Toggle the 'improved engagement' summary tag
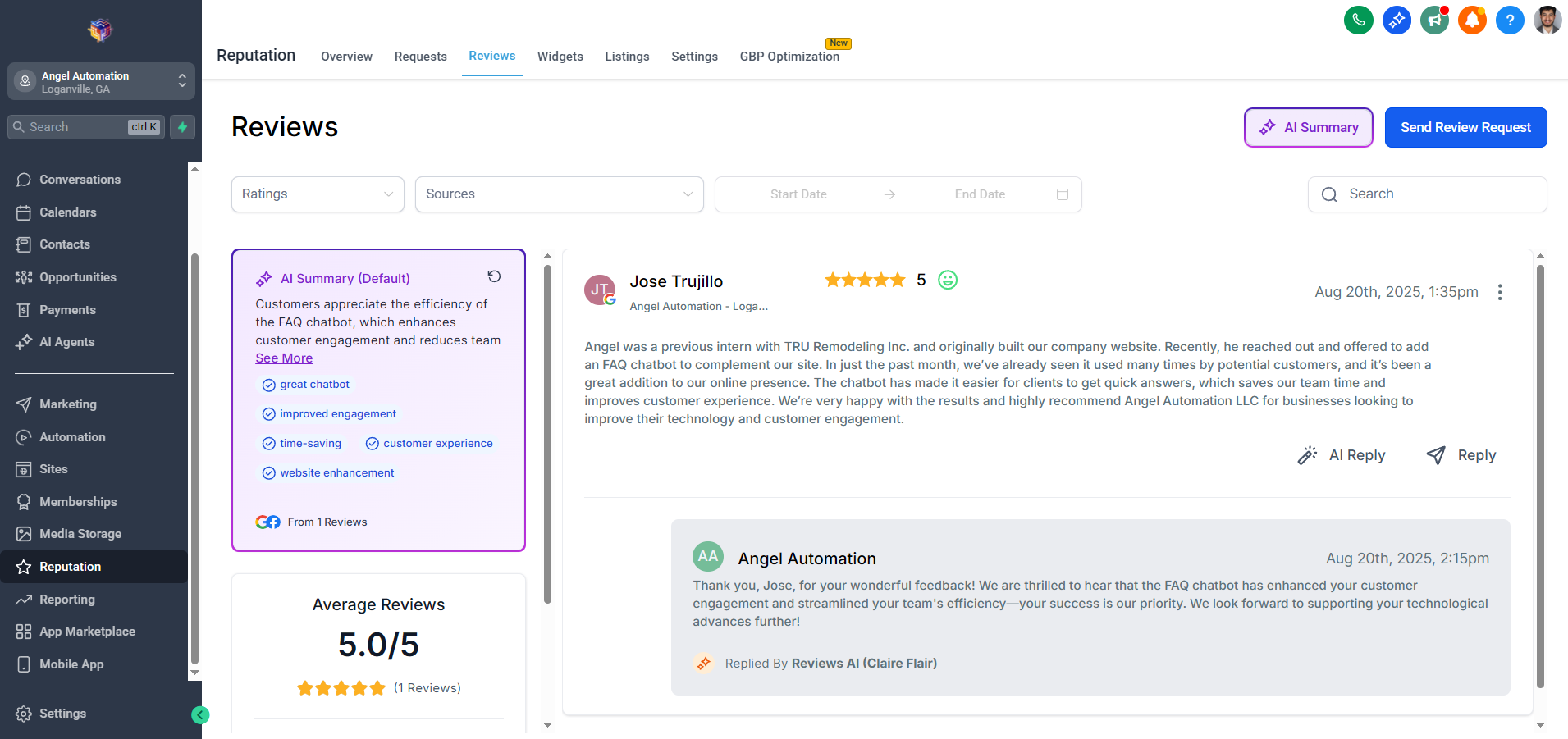This screenshot has width=1568, height=739. [329, 413]
